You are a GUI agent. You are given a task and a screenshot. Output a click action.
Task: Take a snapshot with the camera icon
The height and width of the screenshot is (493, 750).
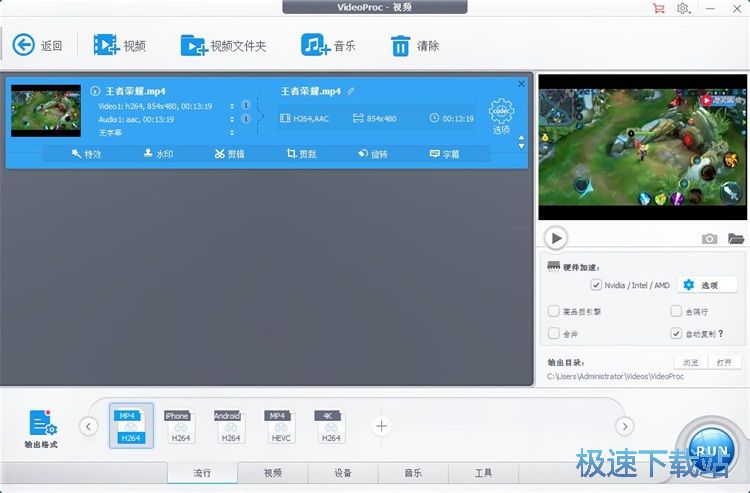click(709, 239)
